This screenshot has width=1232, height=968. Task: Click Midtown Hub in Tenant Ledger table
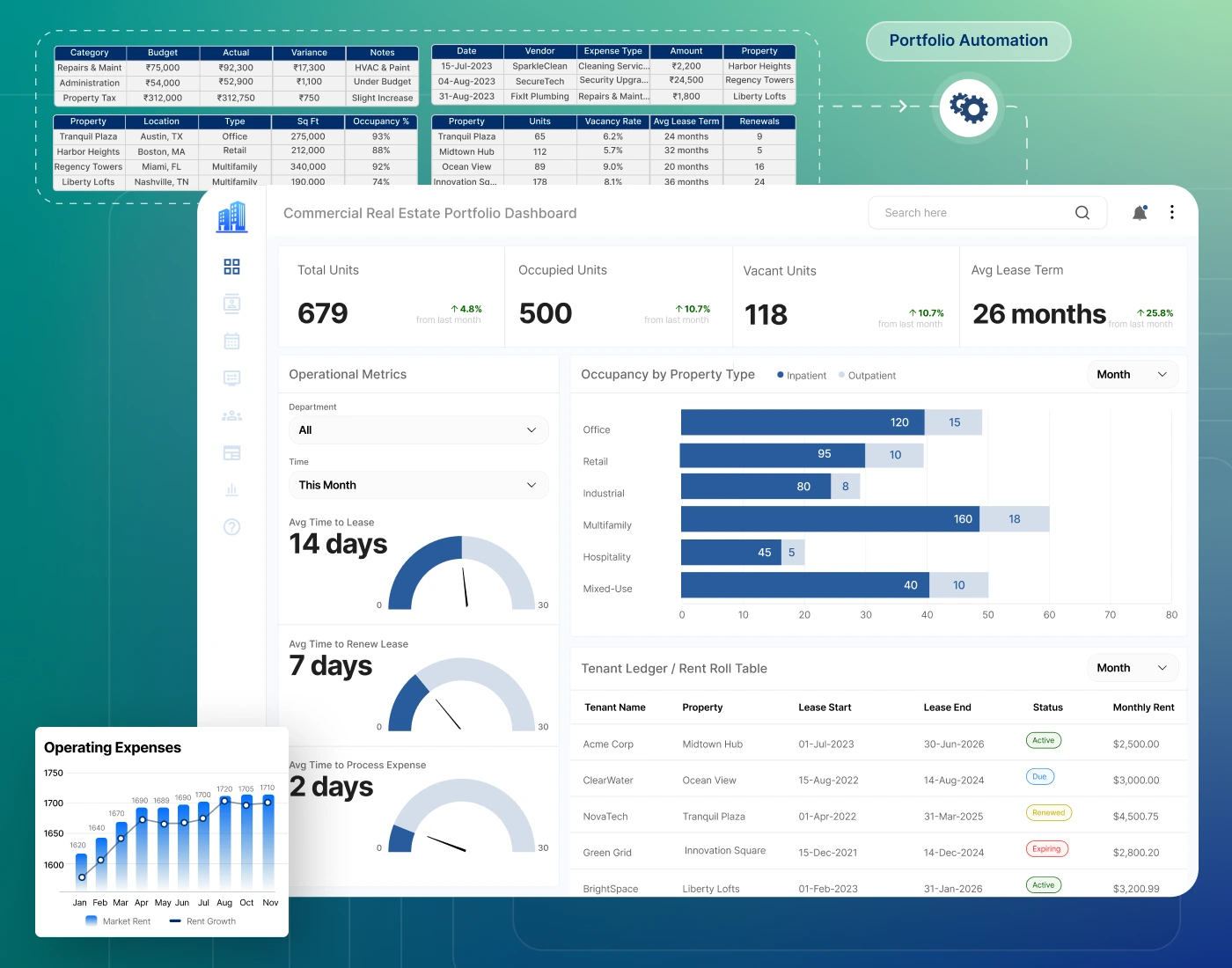(713, 744)
